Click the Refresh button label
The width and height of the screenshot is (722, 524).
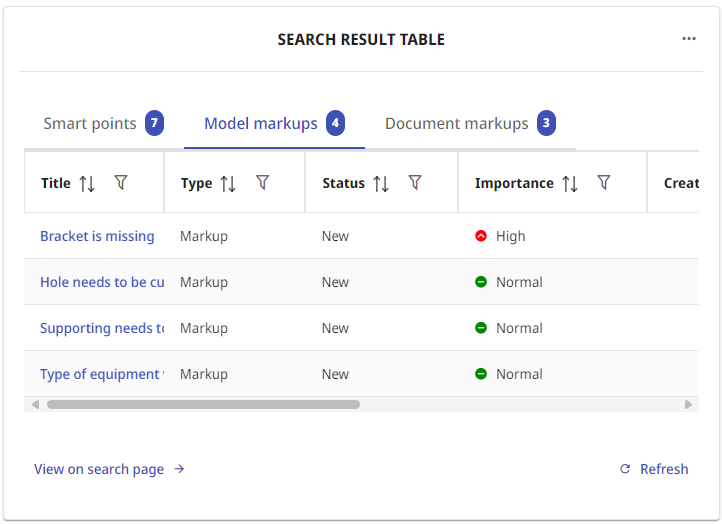coord(664,469)
